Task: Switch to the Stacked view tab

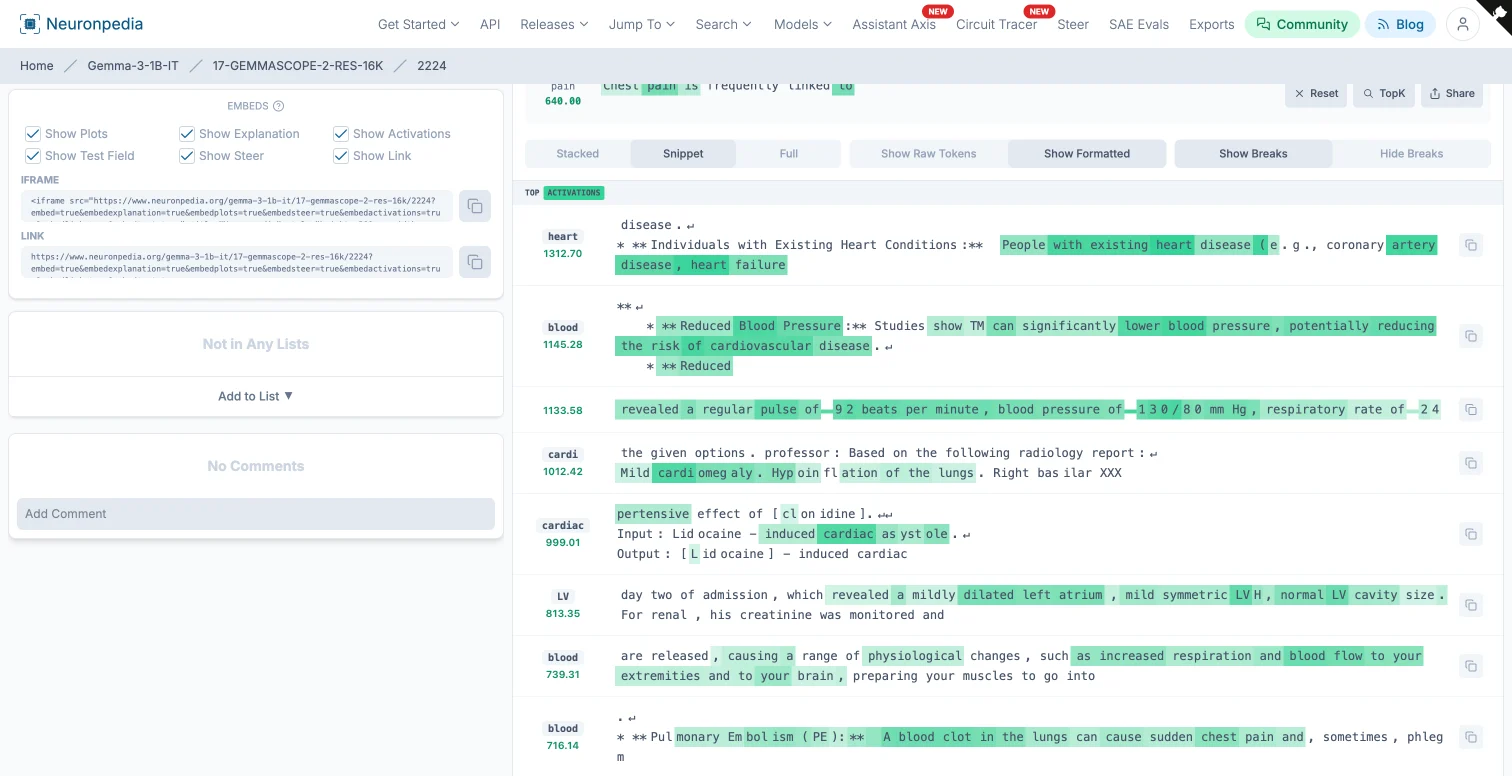Action: (577, 154)
